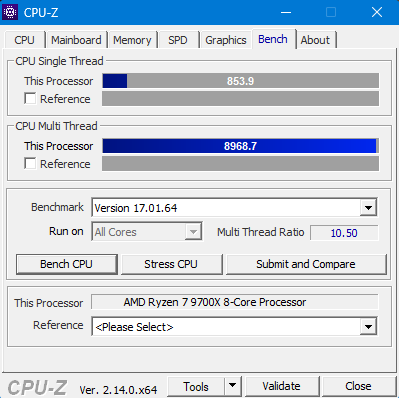Go to the SPD tab
Viewport: 399px width, 398px height.
click(x=178, y=40)
